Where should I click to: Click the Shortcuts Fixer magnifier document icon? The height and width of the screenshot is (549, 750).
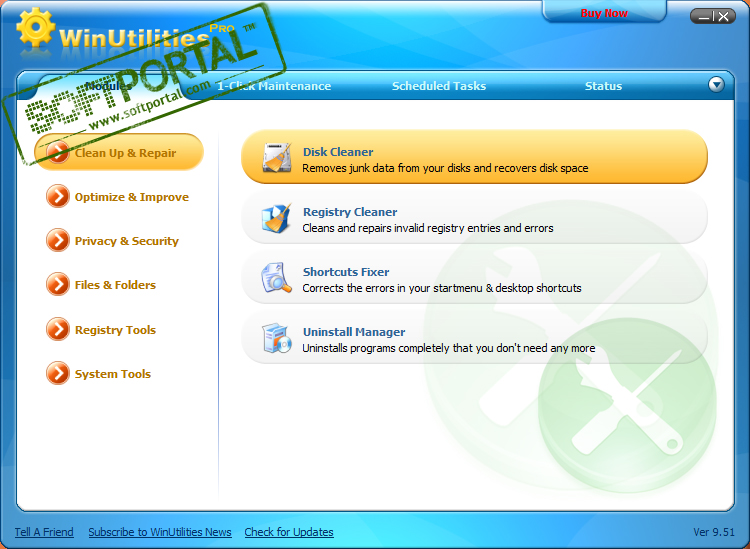tap(276, 277)
